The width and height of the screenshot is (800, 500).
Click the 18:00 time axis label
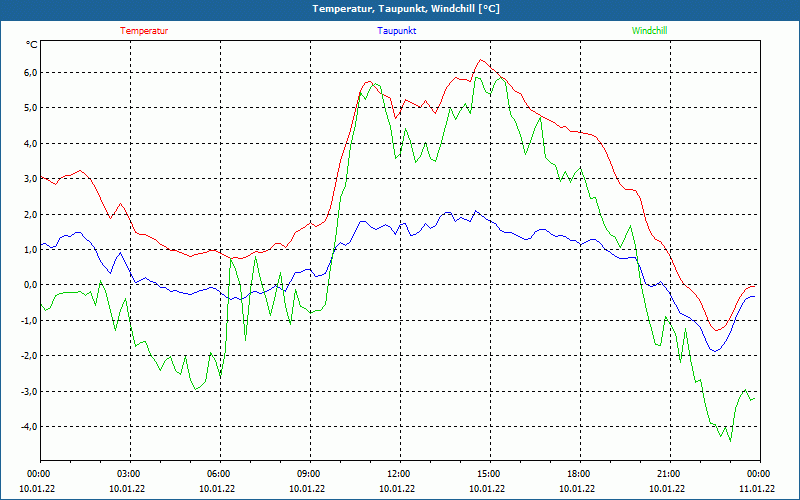point(581,474)
